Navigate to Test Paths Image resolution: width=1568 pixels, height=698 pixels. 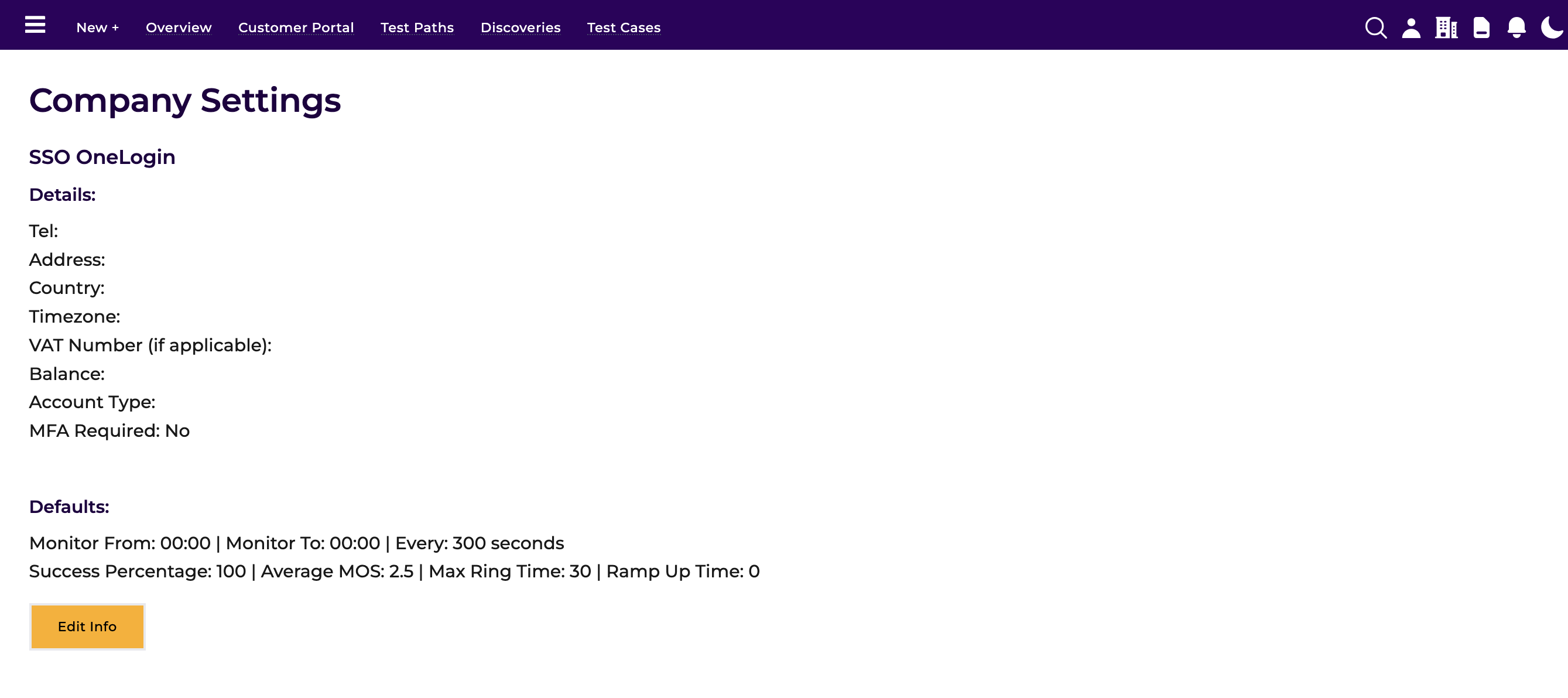point(417,28)
